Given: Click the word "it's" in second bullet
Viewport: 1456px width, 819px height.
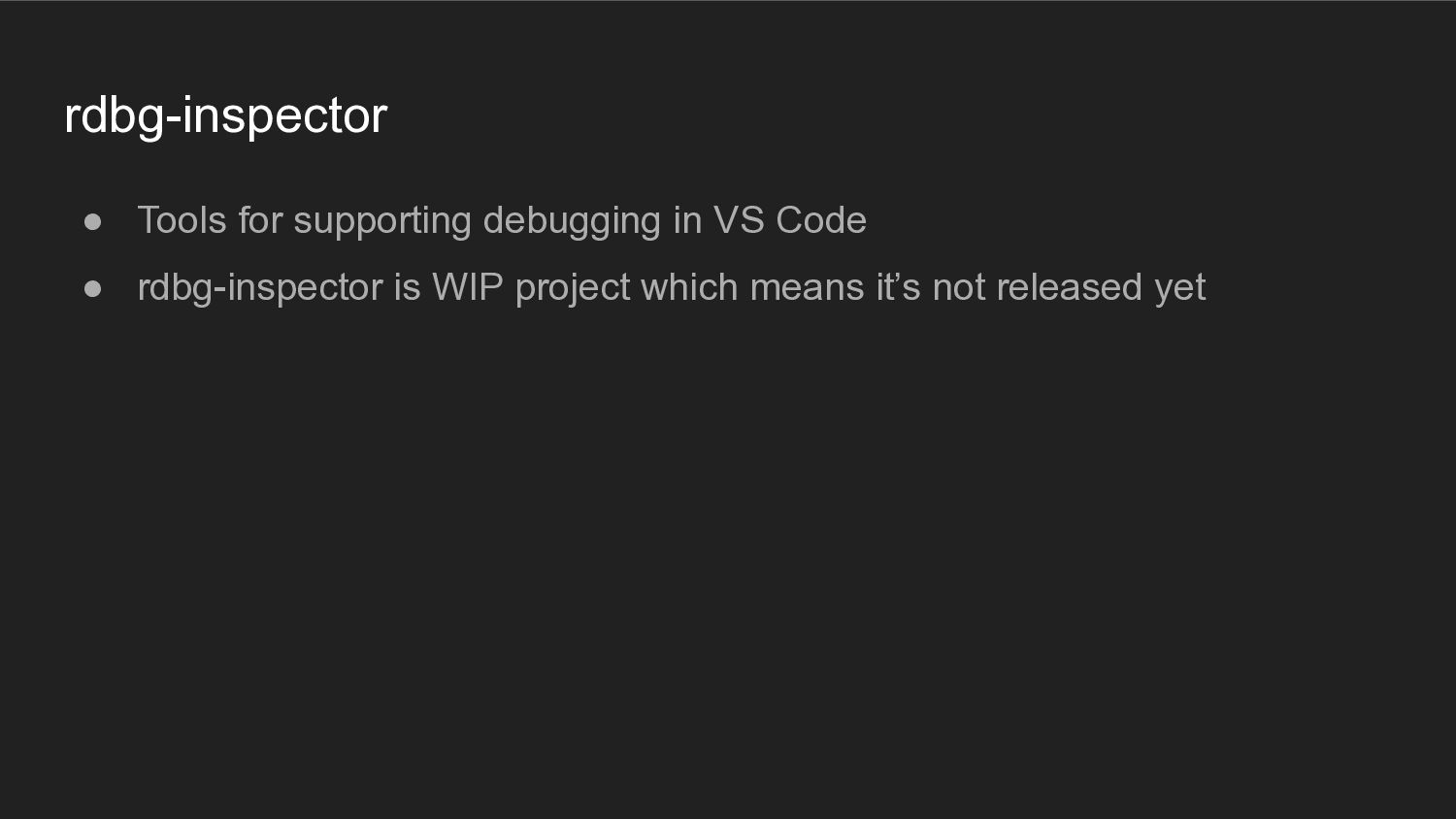Looking at the screenshot, I should click(899, 287).
